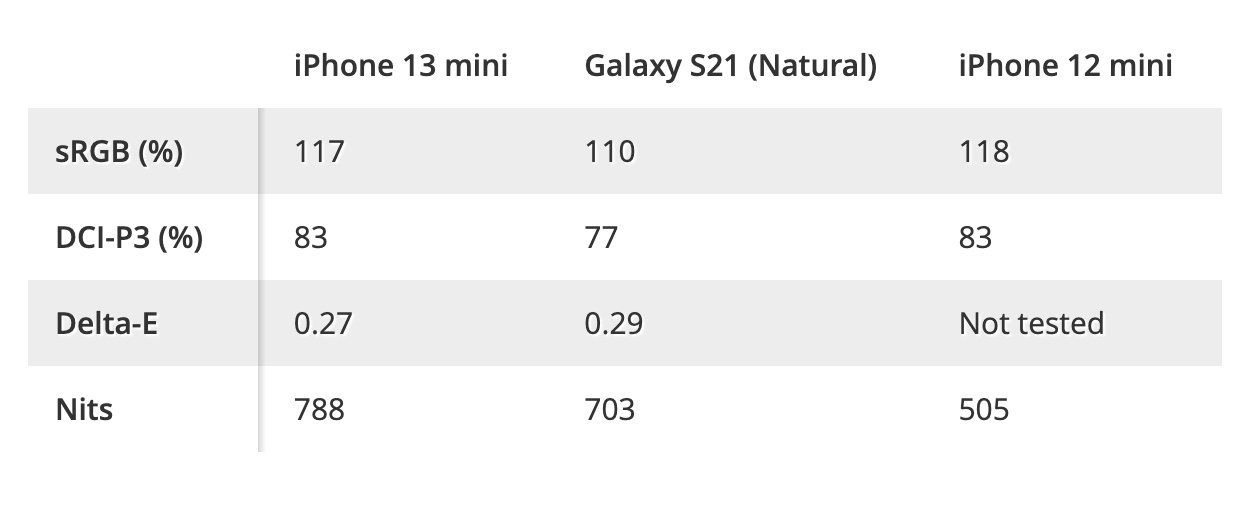Select the Nits value 505
Screen dimensions: 1244x506
[x=983, y=410]
